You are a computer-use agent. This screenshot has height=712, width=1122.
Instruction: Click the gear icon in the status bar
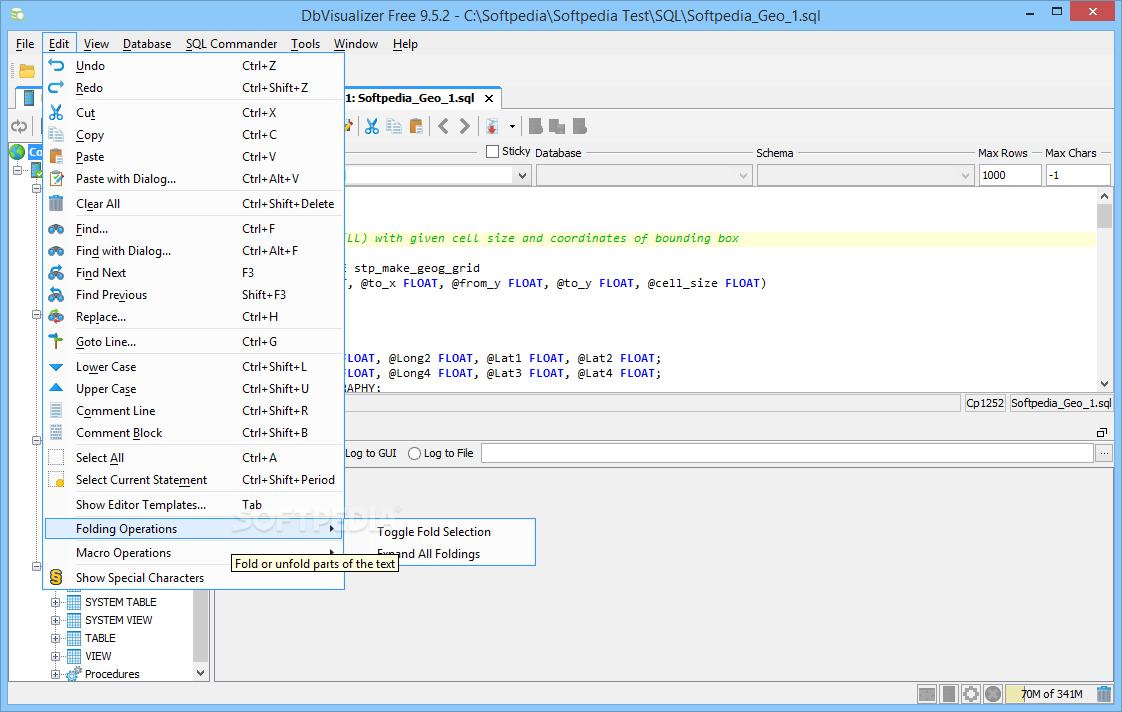point(971,693)
